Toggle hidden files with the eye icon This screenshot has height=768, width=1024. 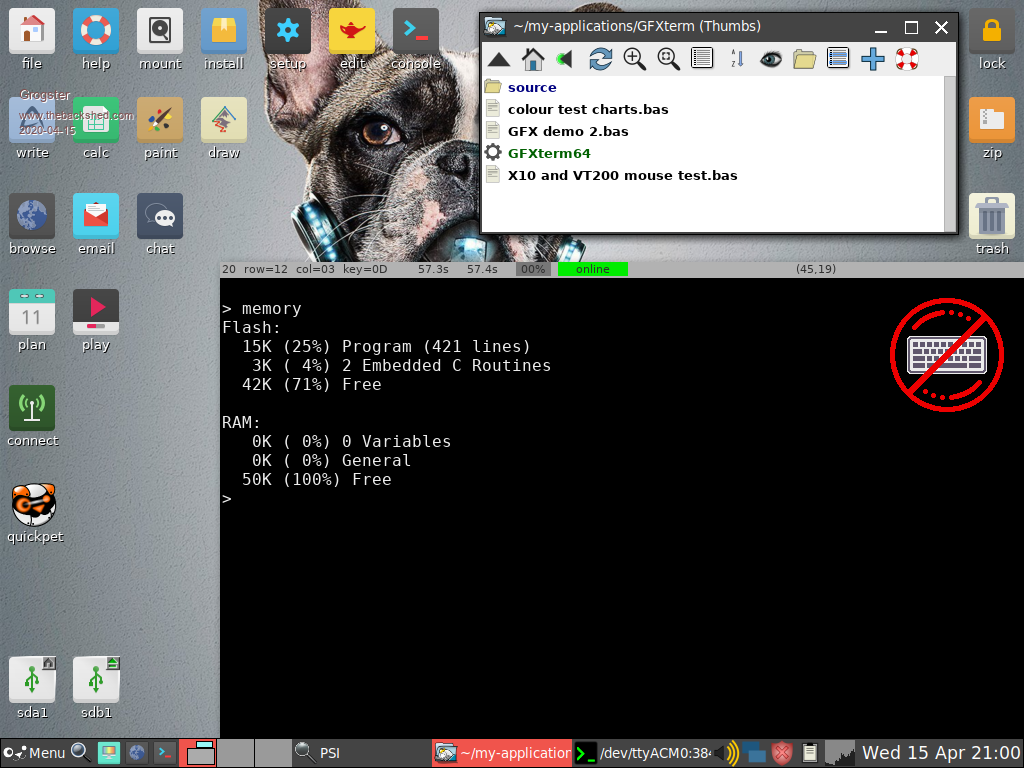770,59
